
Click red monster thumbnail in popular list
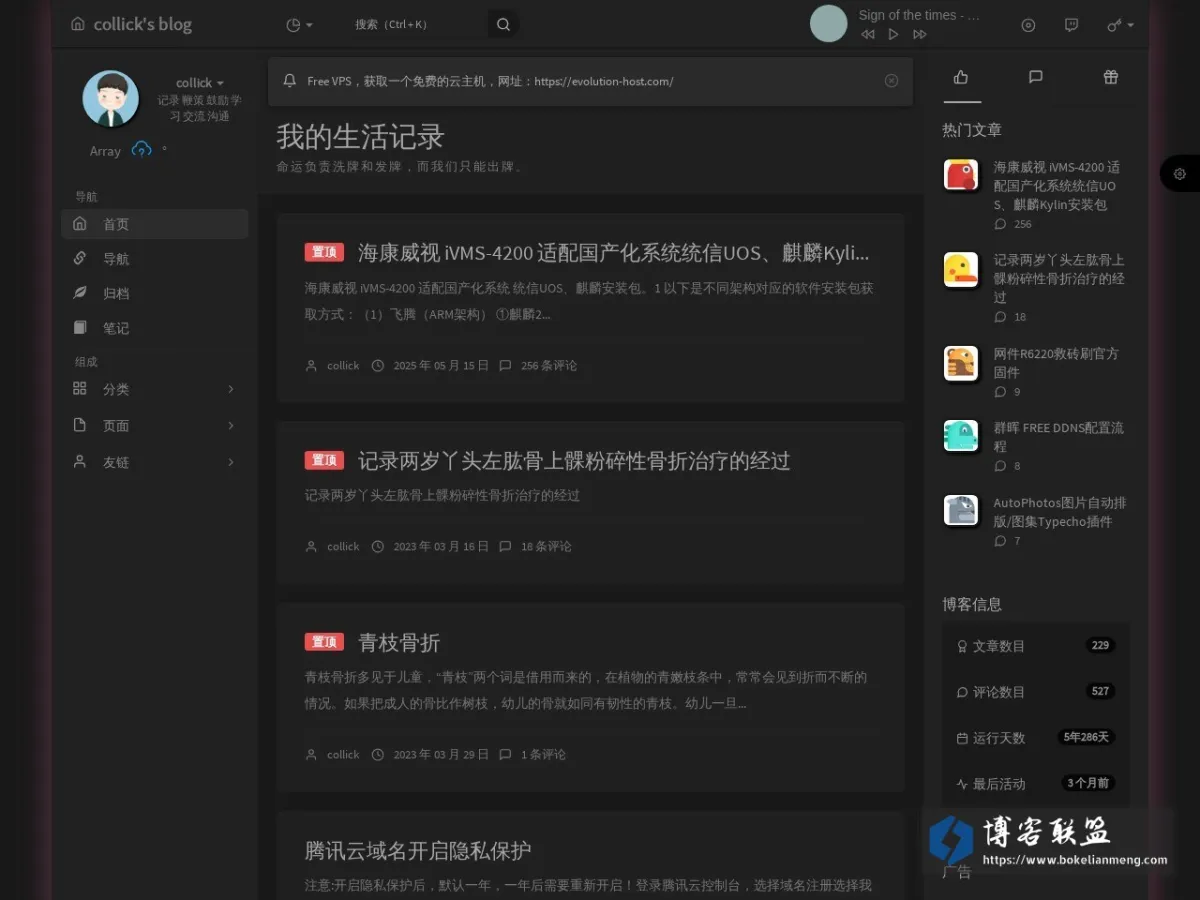[x=961, y=175]
